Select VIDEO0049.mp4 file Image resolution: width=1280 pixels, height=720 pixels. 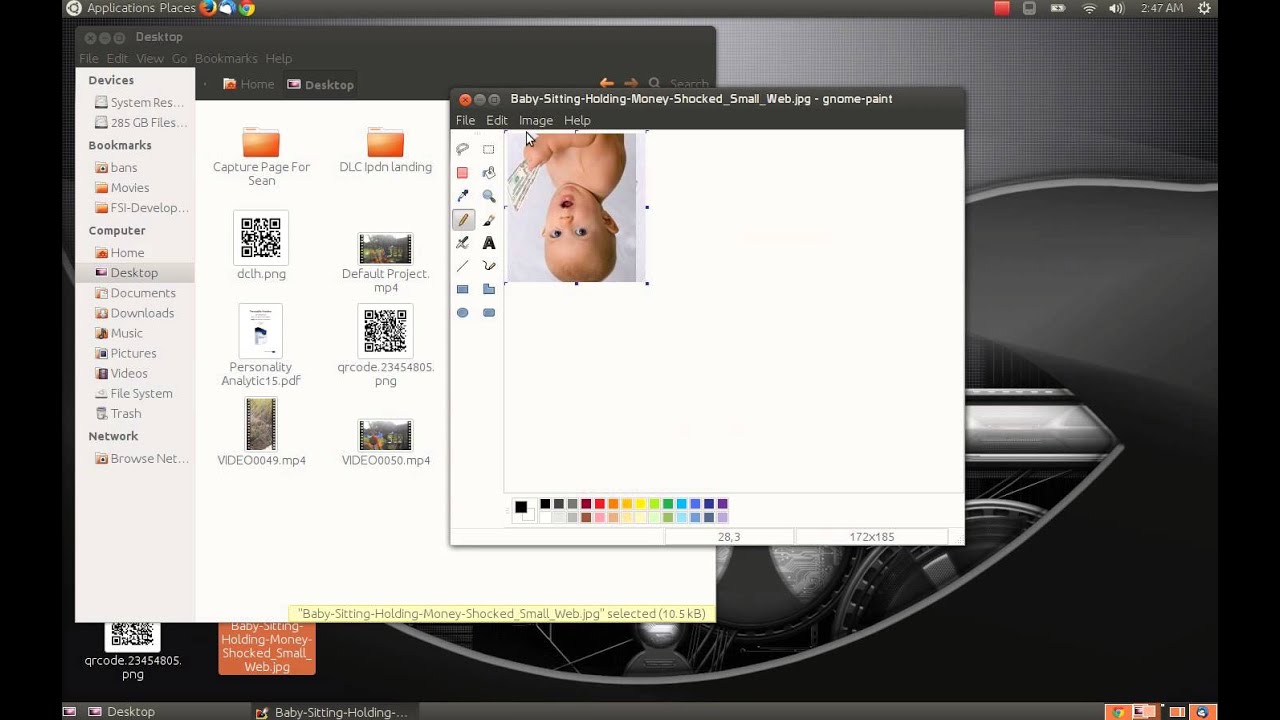point(261,432)
